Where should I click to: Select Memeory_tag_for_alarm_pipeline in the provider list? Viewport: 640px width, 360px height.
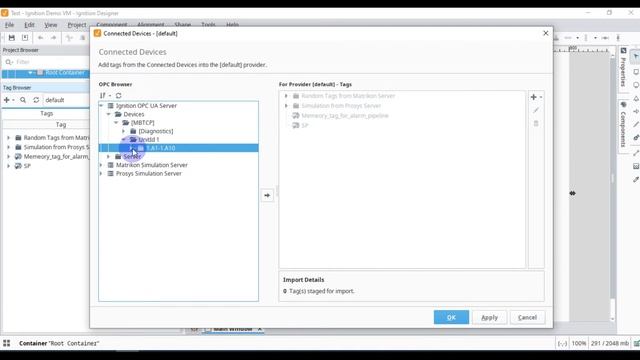tap(345, 116)
